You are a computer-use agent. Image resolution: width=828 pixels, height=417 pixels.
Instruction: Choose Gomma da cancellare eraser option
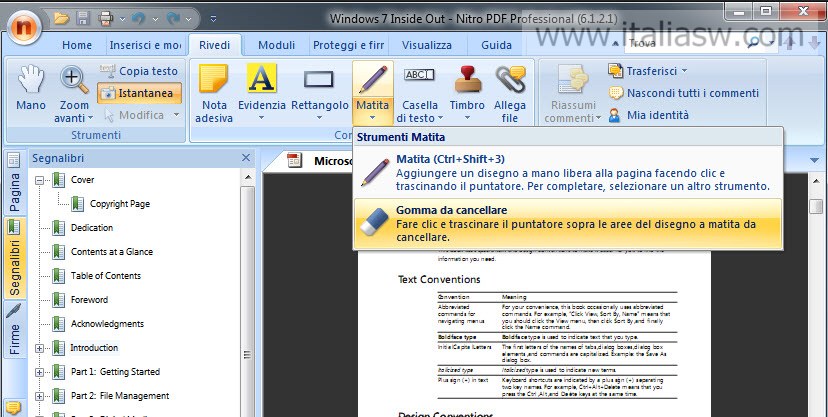[x=568, y=223]
